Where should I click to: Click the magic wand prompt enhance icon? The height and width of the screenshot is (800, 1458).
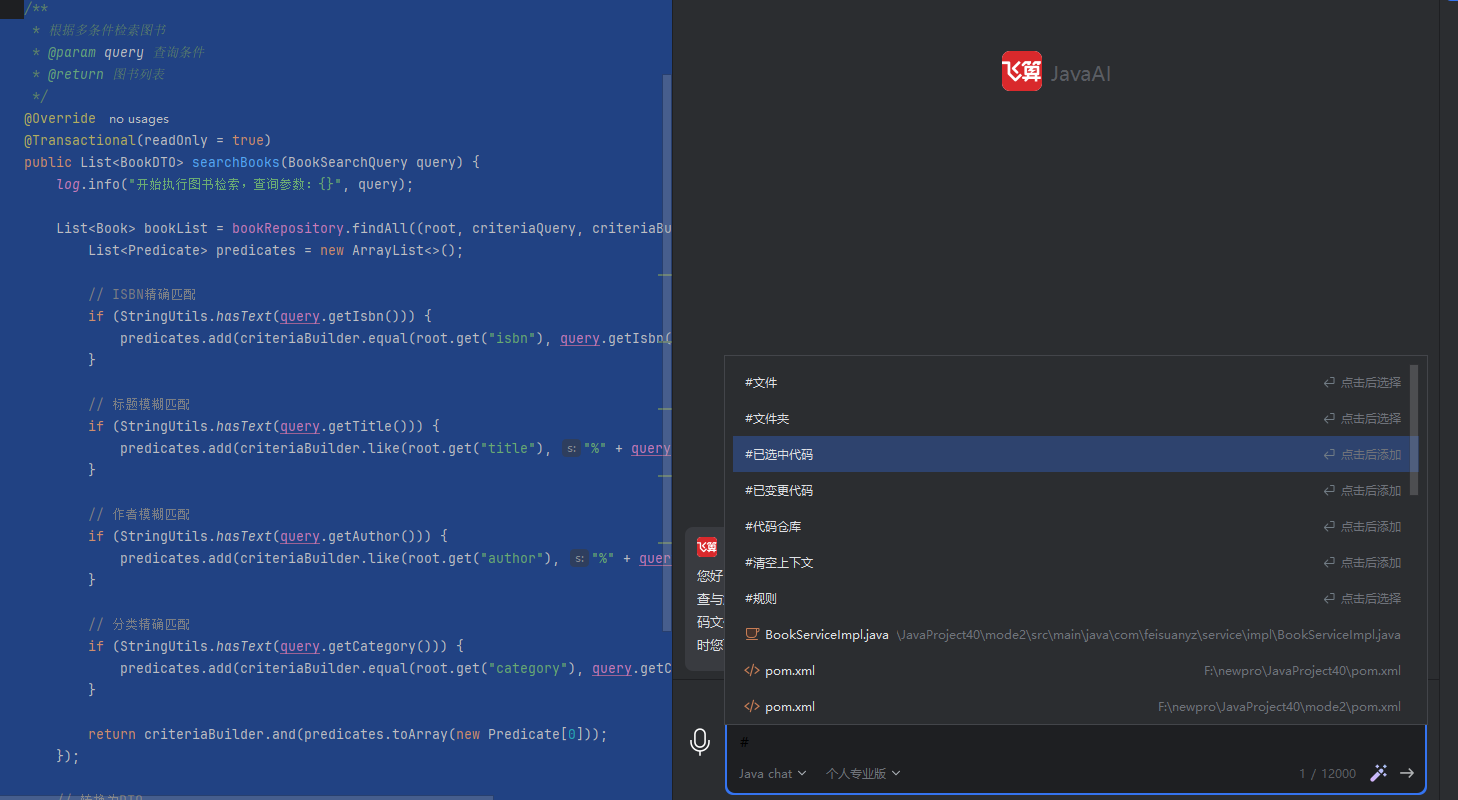tap(1379, 773)
